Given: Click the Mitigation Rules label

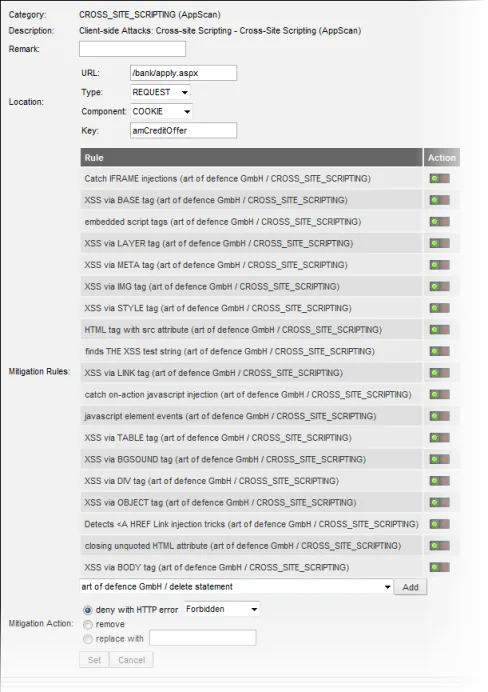Looking at the screenshot, I should click(x=39, y=372).
